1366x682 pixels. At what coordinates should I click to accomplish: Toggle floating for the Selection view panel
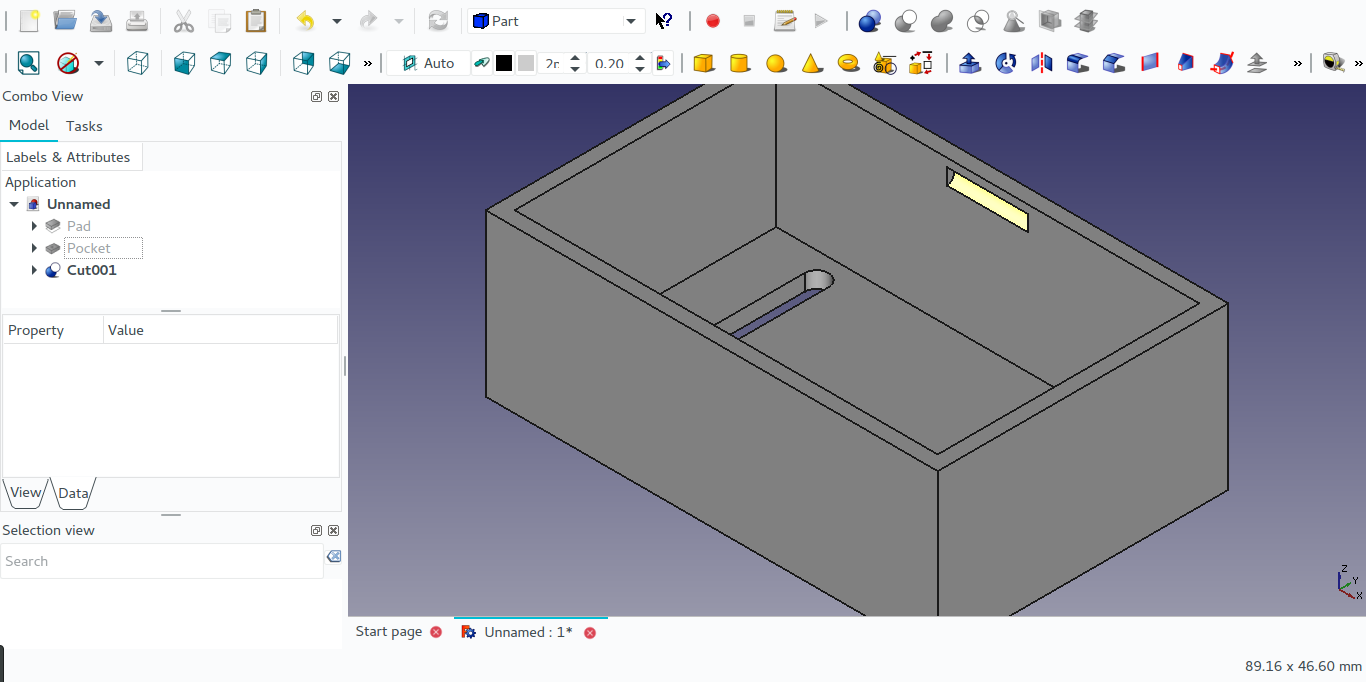pyautogui.click(x=316, y=531)
